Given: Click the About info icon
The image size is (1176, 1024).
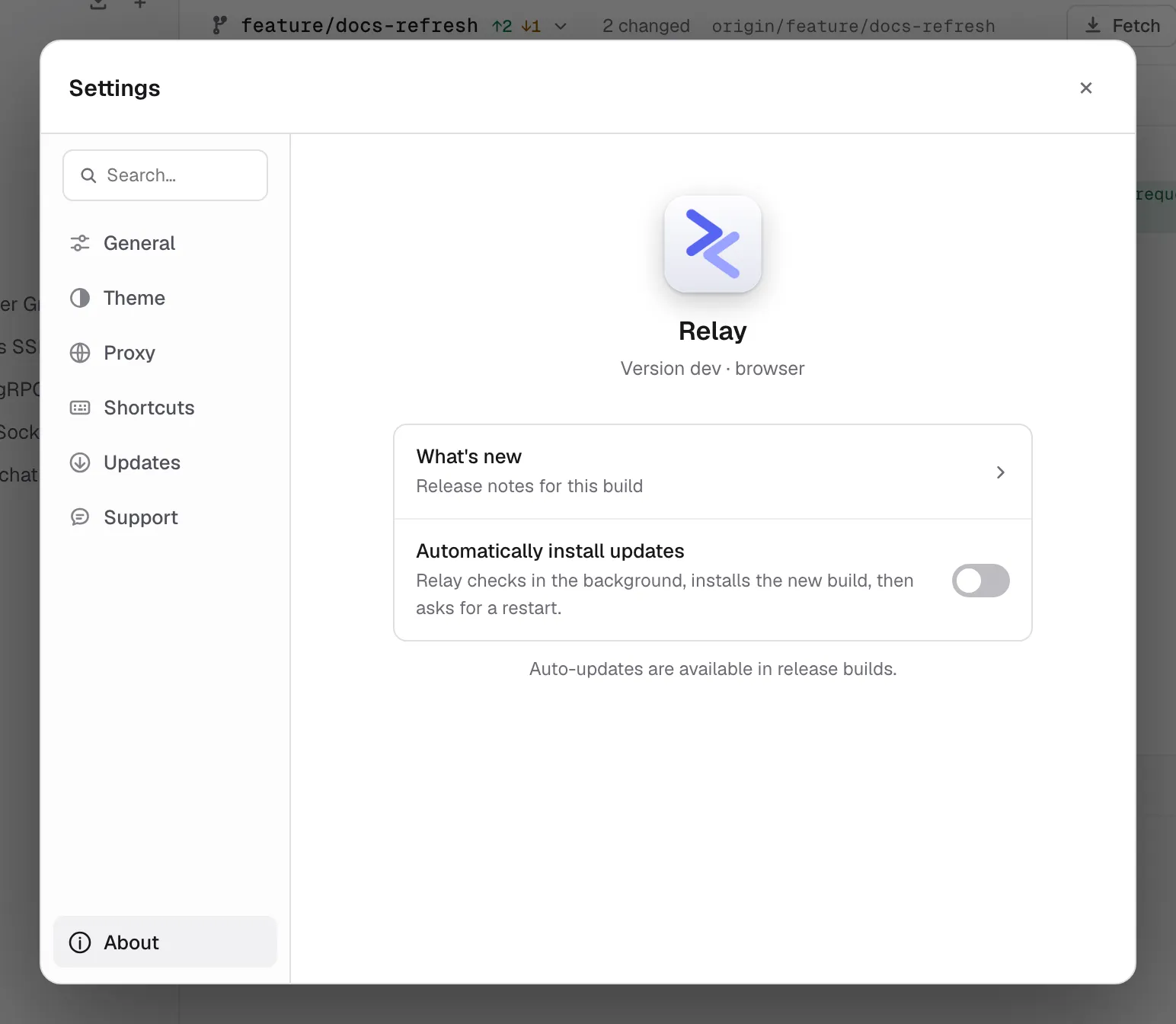Looking at the screenshot, I should (x=80, y=942).
